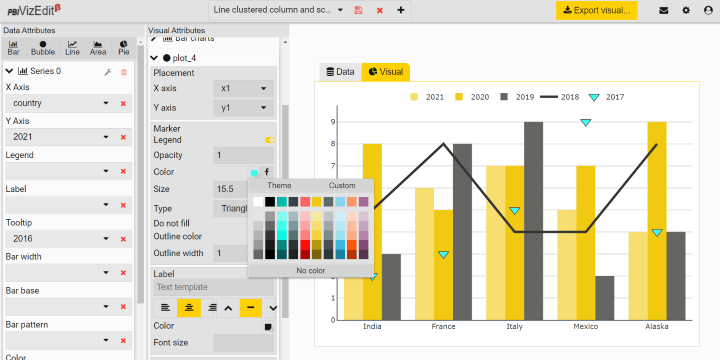Screen dimensions: 728x360
Task: Pick the white swatch in top row
Action: [x=258, y=202]
